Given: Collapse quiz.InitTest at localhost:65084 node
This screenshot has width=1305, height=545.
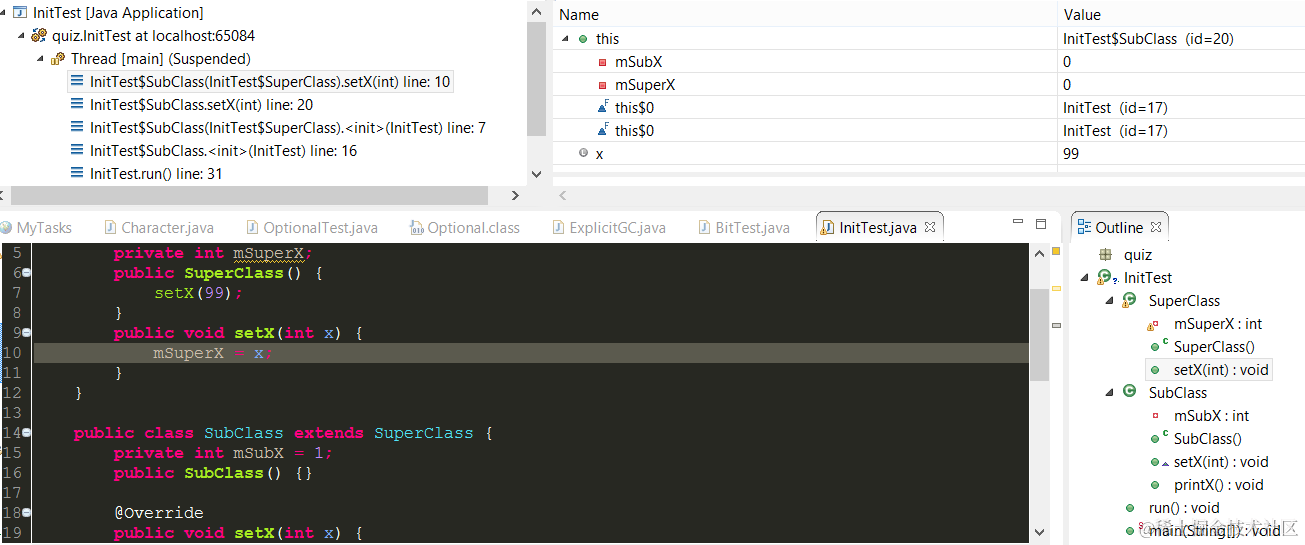Looking at the screenshot, I should tap(23, 36).
